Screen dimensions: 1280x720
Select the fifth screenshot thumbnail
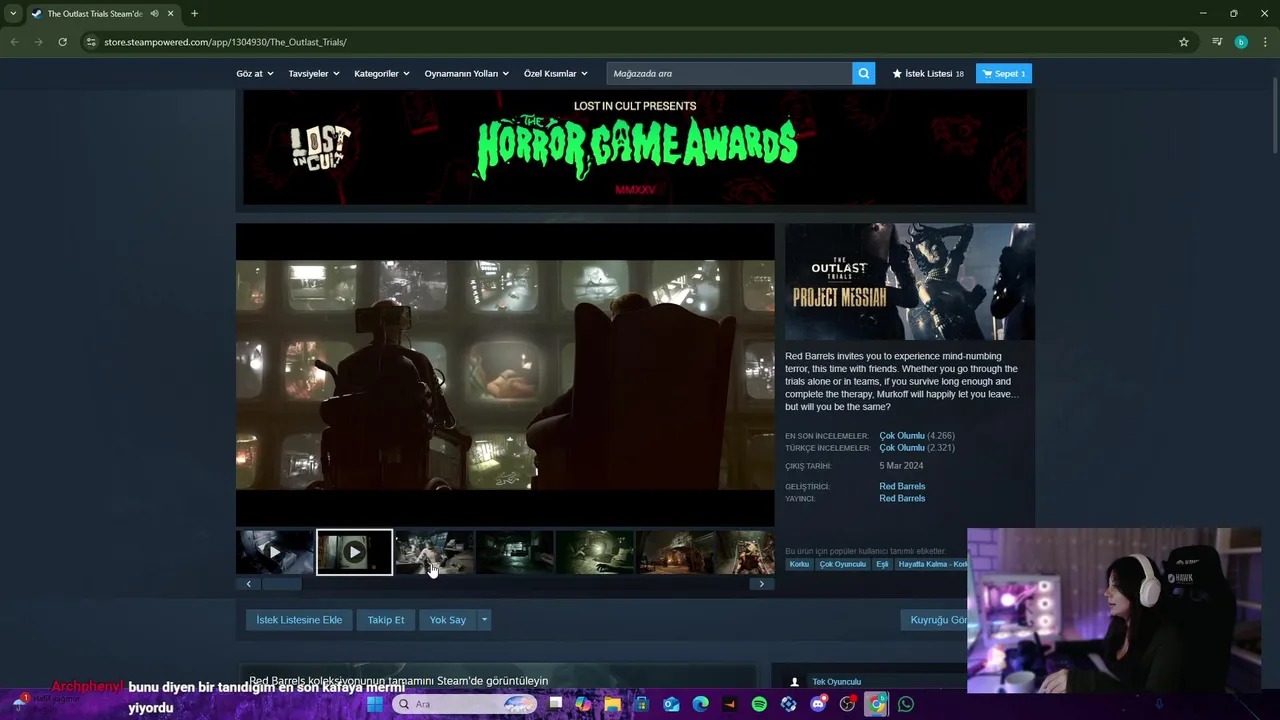coord(594,552)
